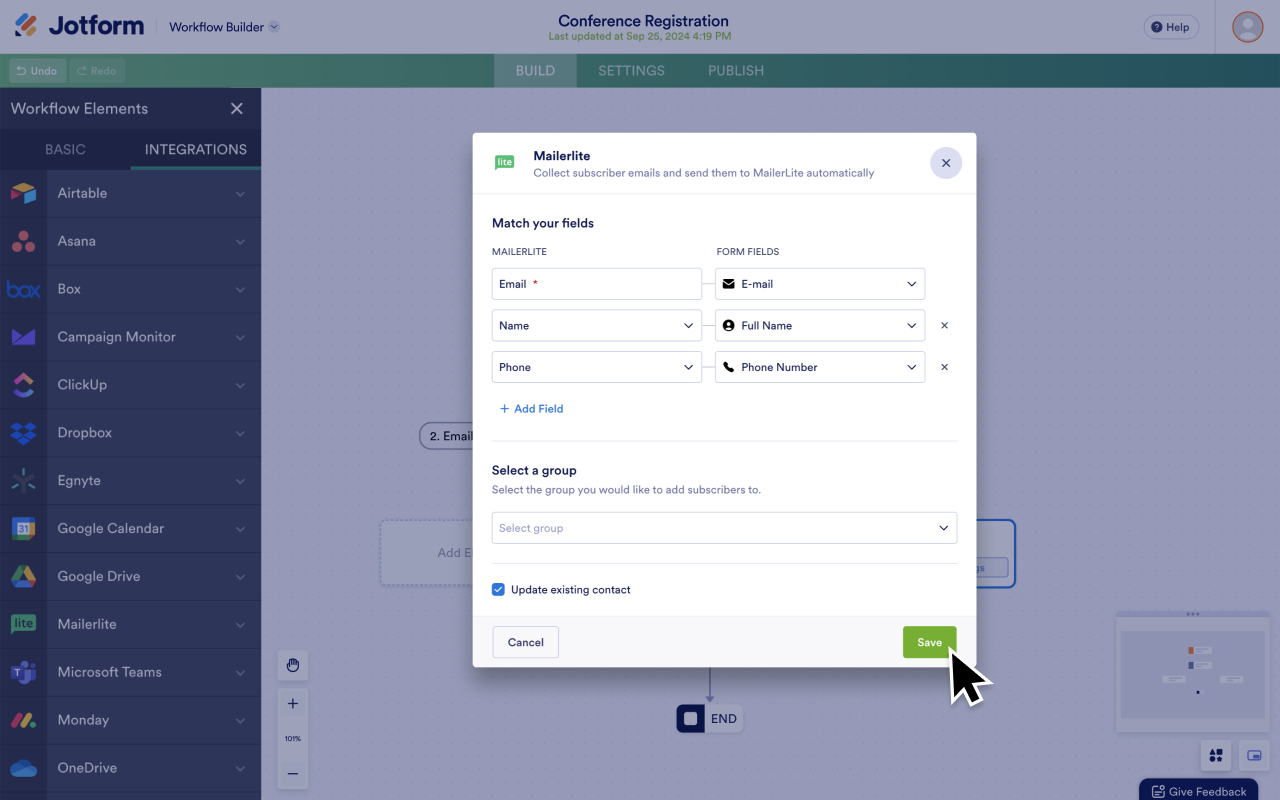Open the BUILD tab

[x=535, y=71]
